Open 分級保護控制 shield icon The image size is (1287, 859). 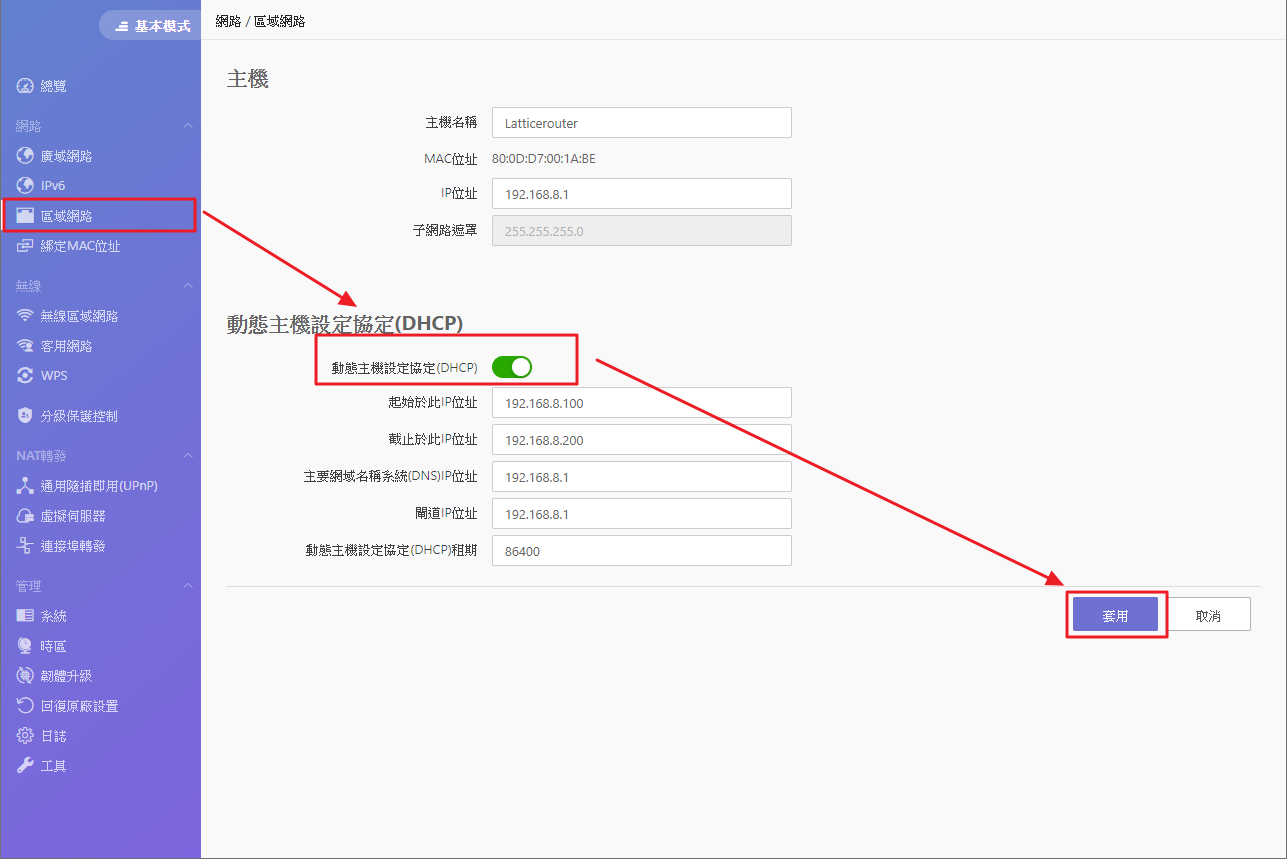tap(25, 416)
